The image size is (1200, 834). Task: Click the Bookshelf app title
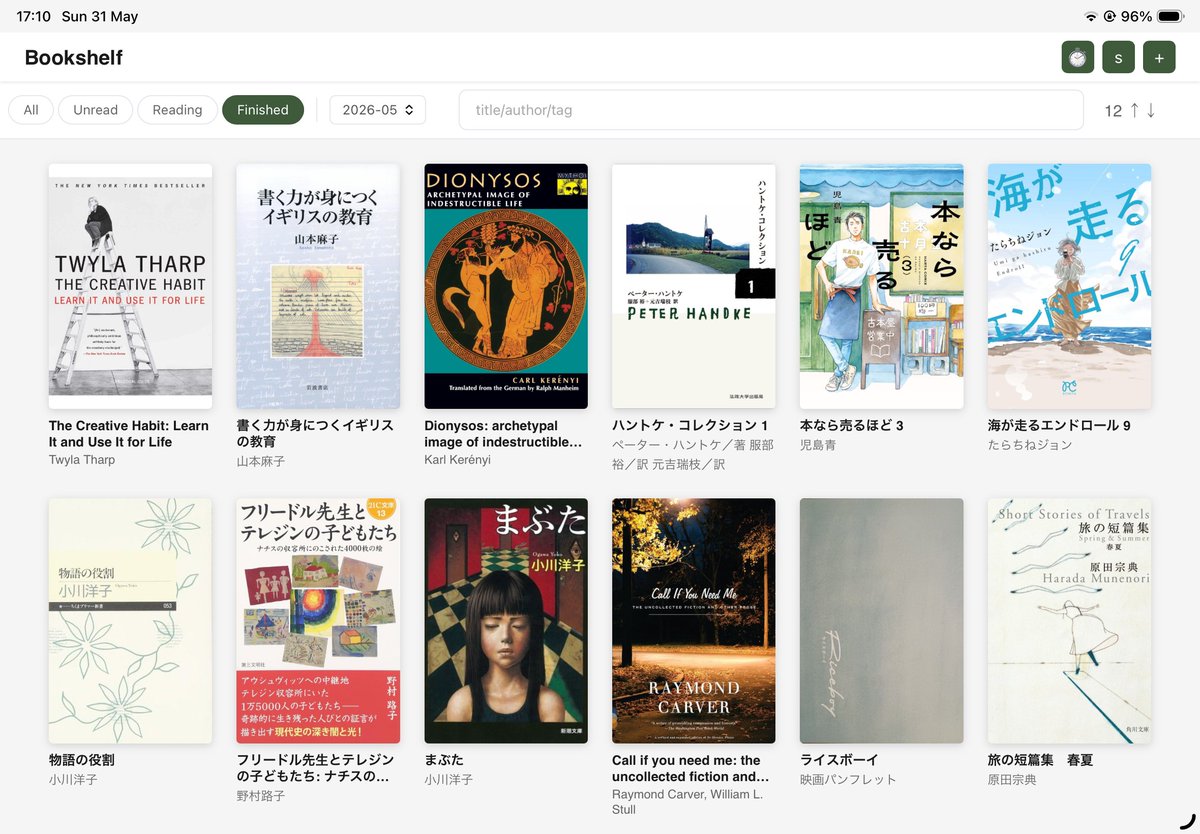click(x=74, y=58)
